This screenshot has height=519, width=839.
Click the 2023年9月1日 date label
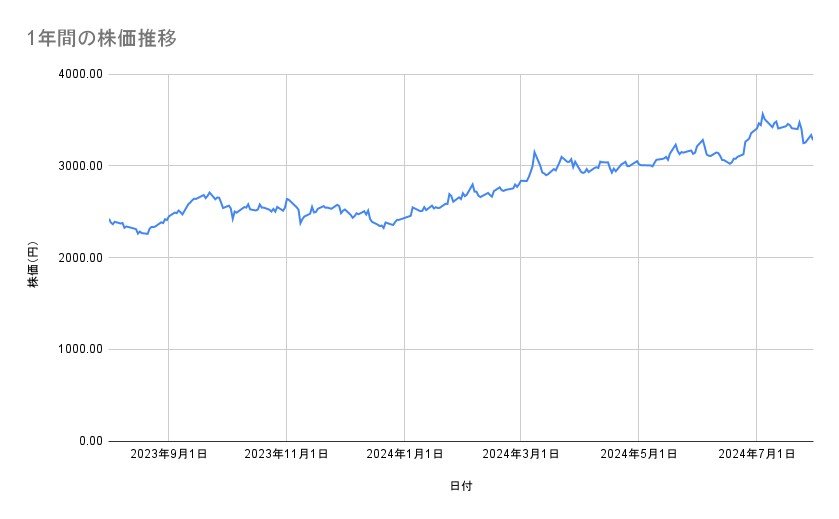168,455
